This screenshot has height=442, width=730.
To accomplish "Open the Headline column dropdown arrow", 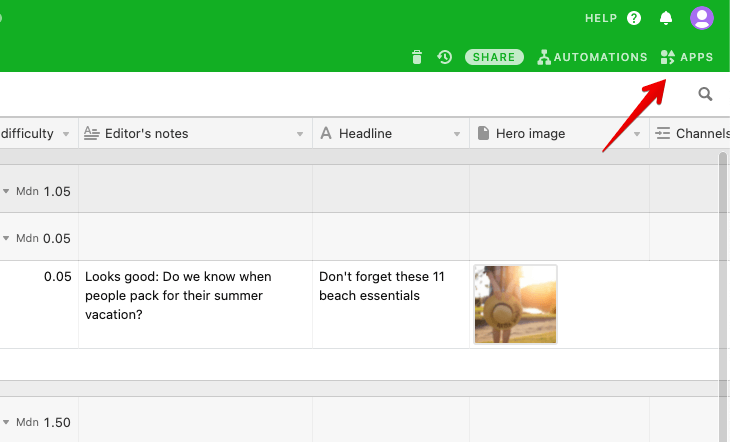I will (x=457, y=134).
